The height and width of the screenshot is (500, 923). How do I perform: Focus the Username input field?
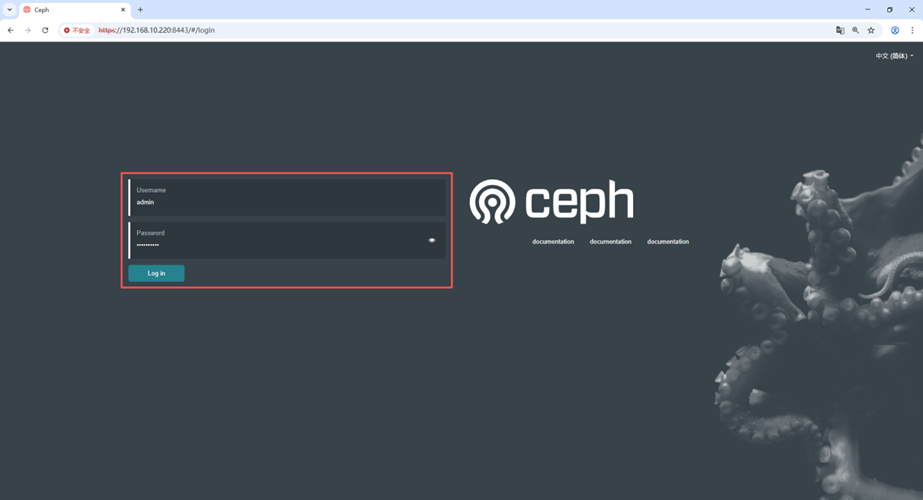(x=287, y=197)
